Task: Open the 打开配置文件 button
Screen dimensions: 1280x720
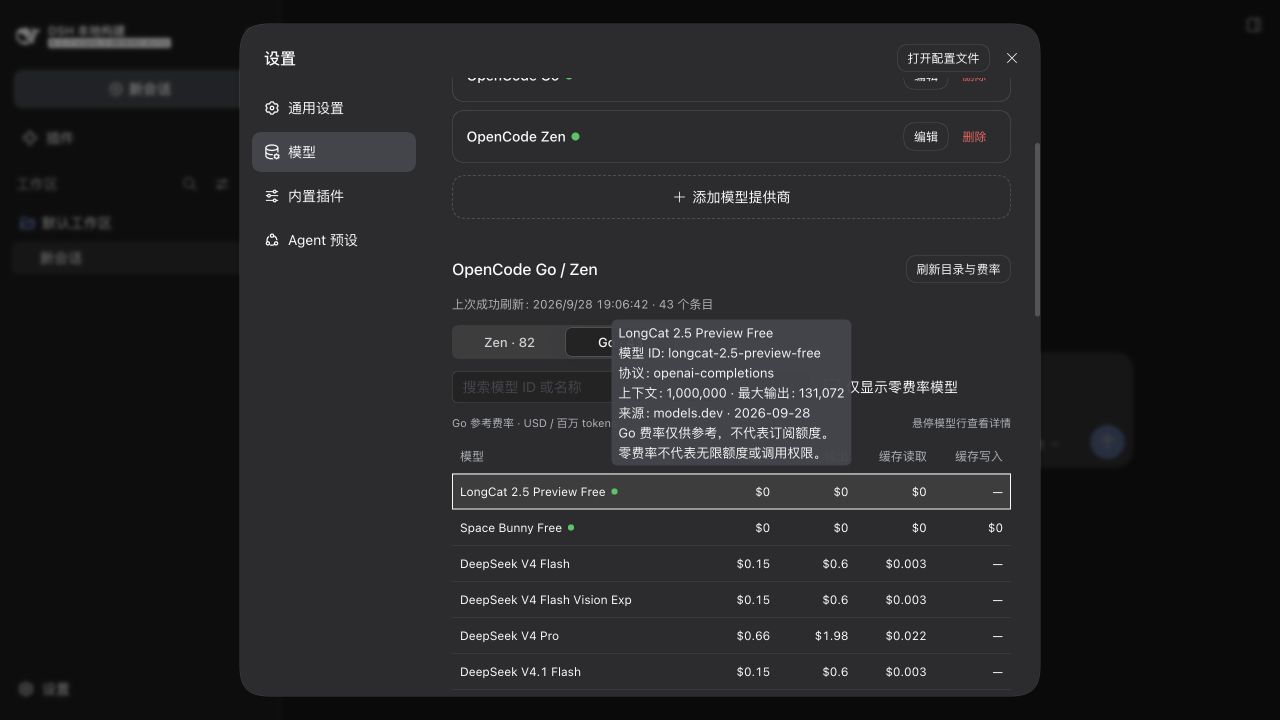Action: pyautogui.click(x=944, y=58)
